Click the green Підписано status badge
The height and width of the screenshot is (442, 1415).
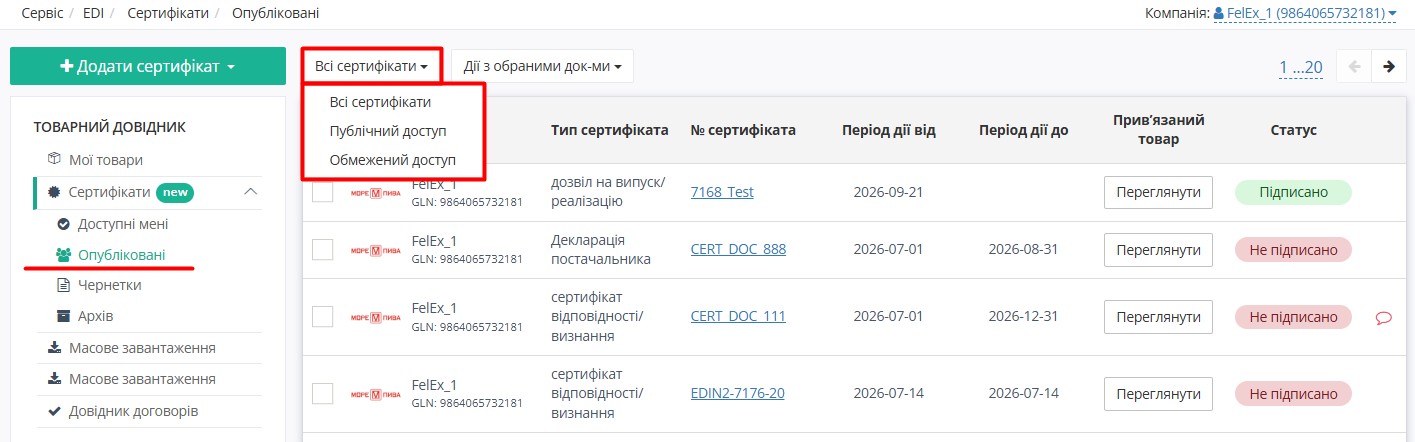(x=1293, y=192)
